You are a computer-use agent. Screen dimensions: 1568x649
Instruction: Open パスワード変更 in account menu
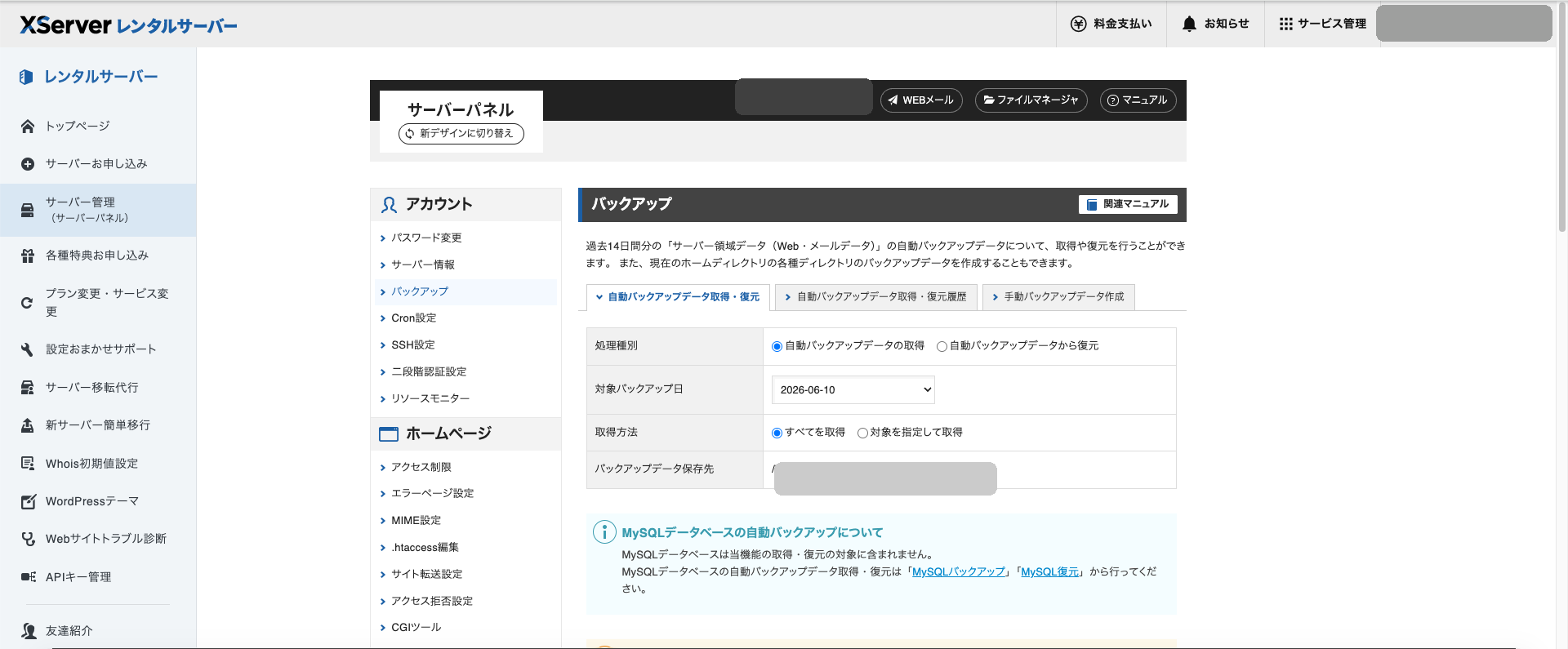pyautogui.click(x=426, y=238)
